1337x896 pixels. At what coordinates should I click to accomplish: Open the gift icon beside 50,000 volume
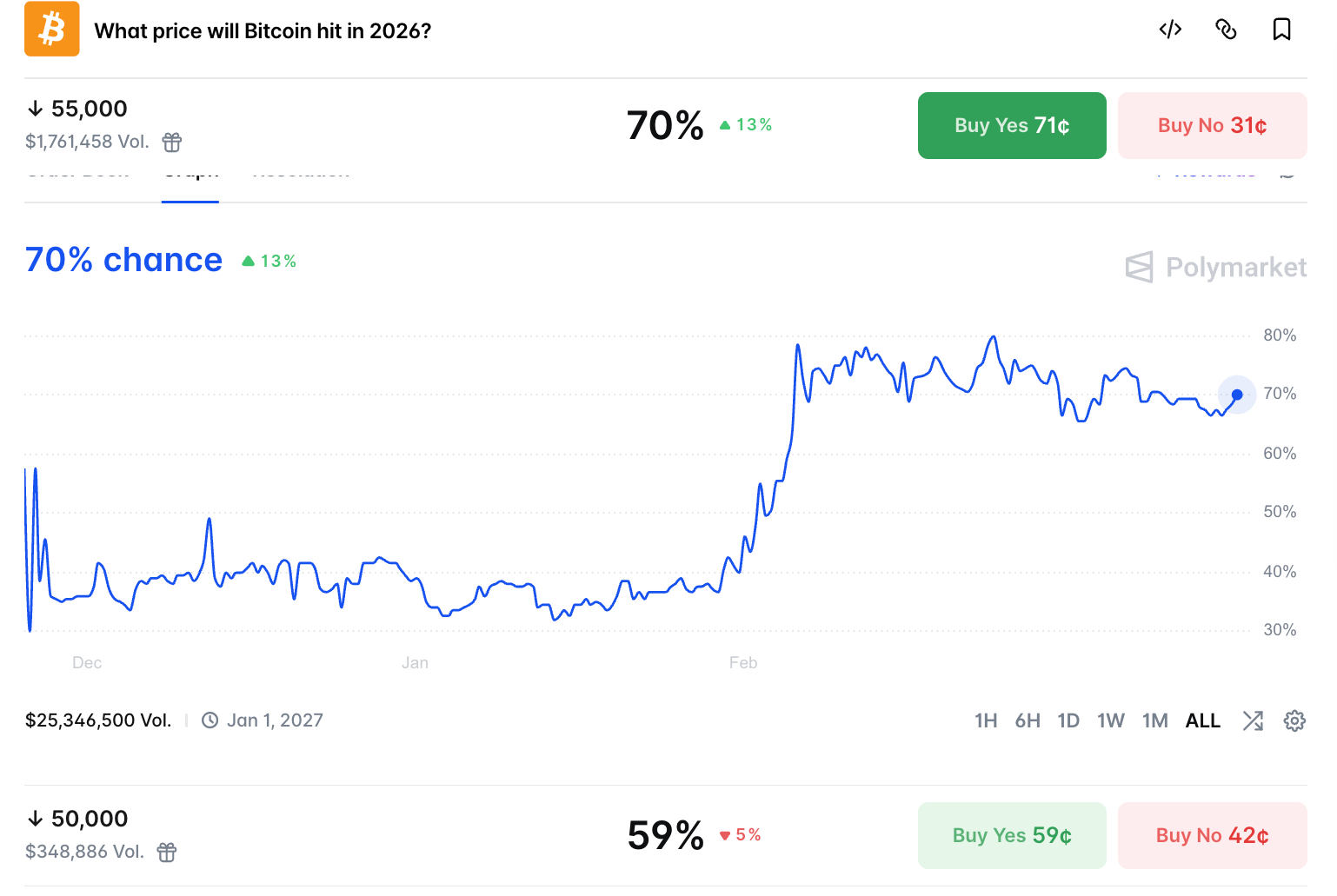point(166,852)
